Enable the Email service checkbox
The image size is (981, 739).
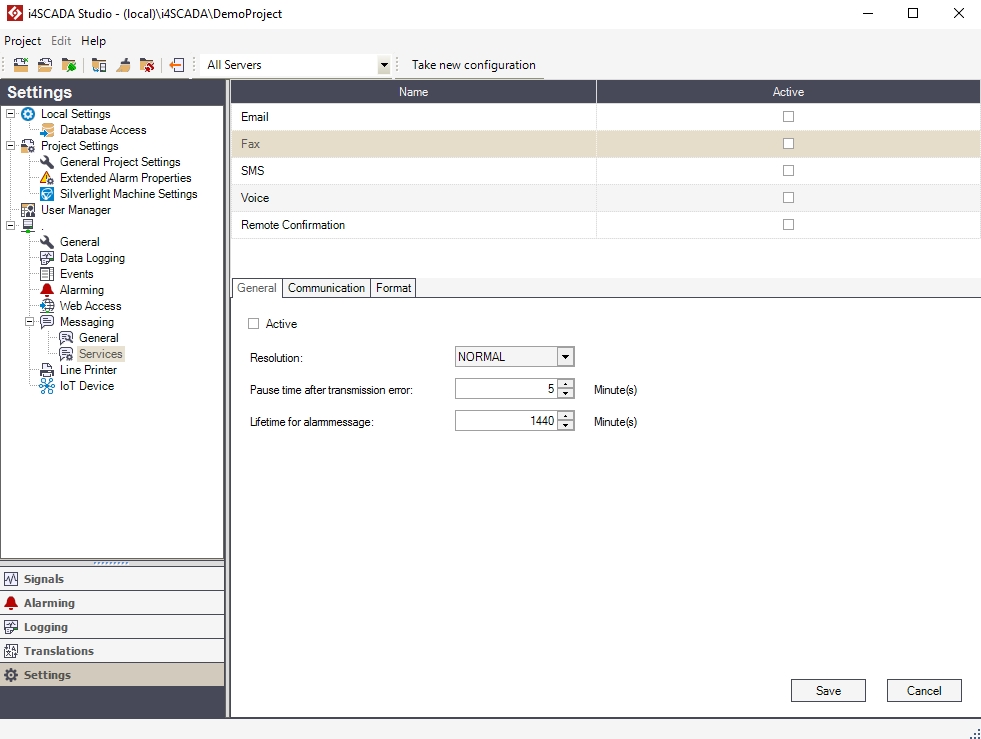click(x=788, y=117)
